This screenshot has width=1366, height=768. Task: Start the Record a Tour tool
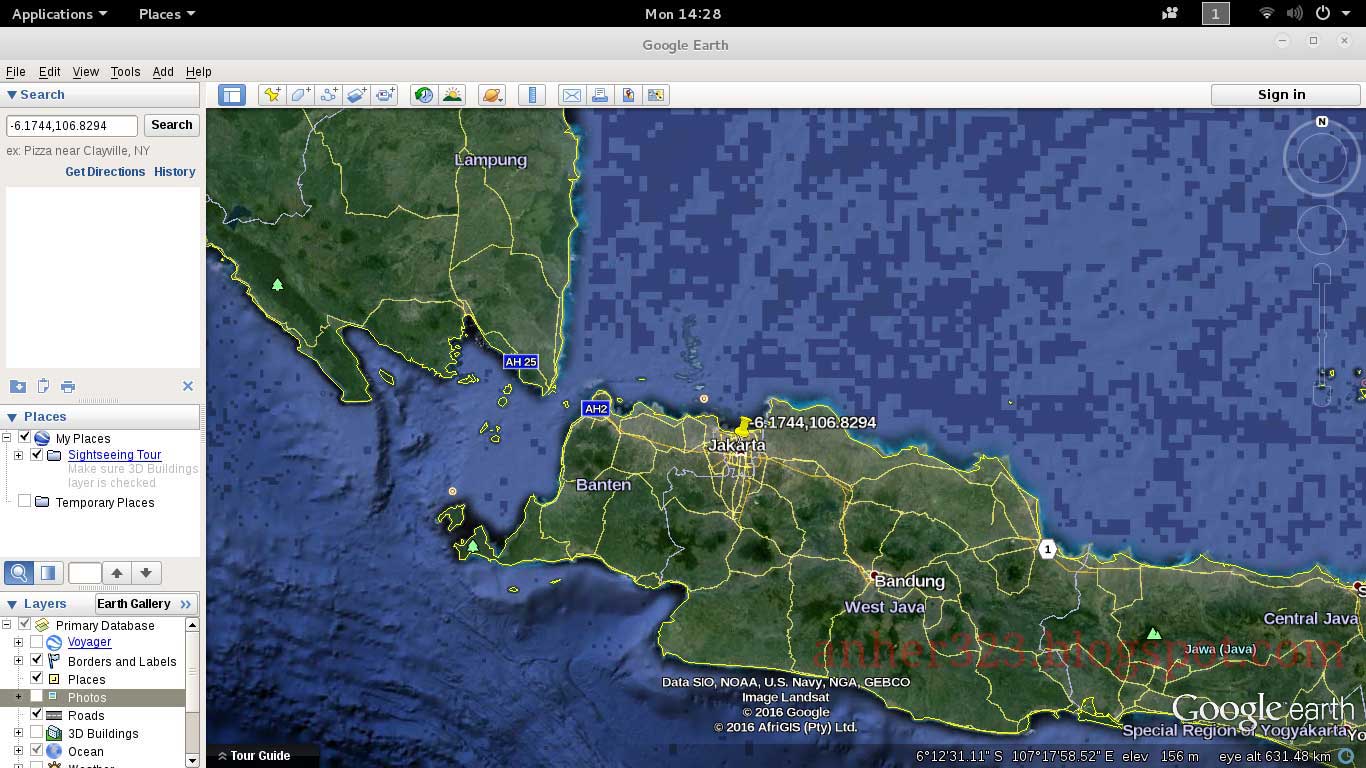pos(385,95)
